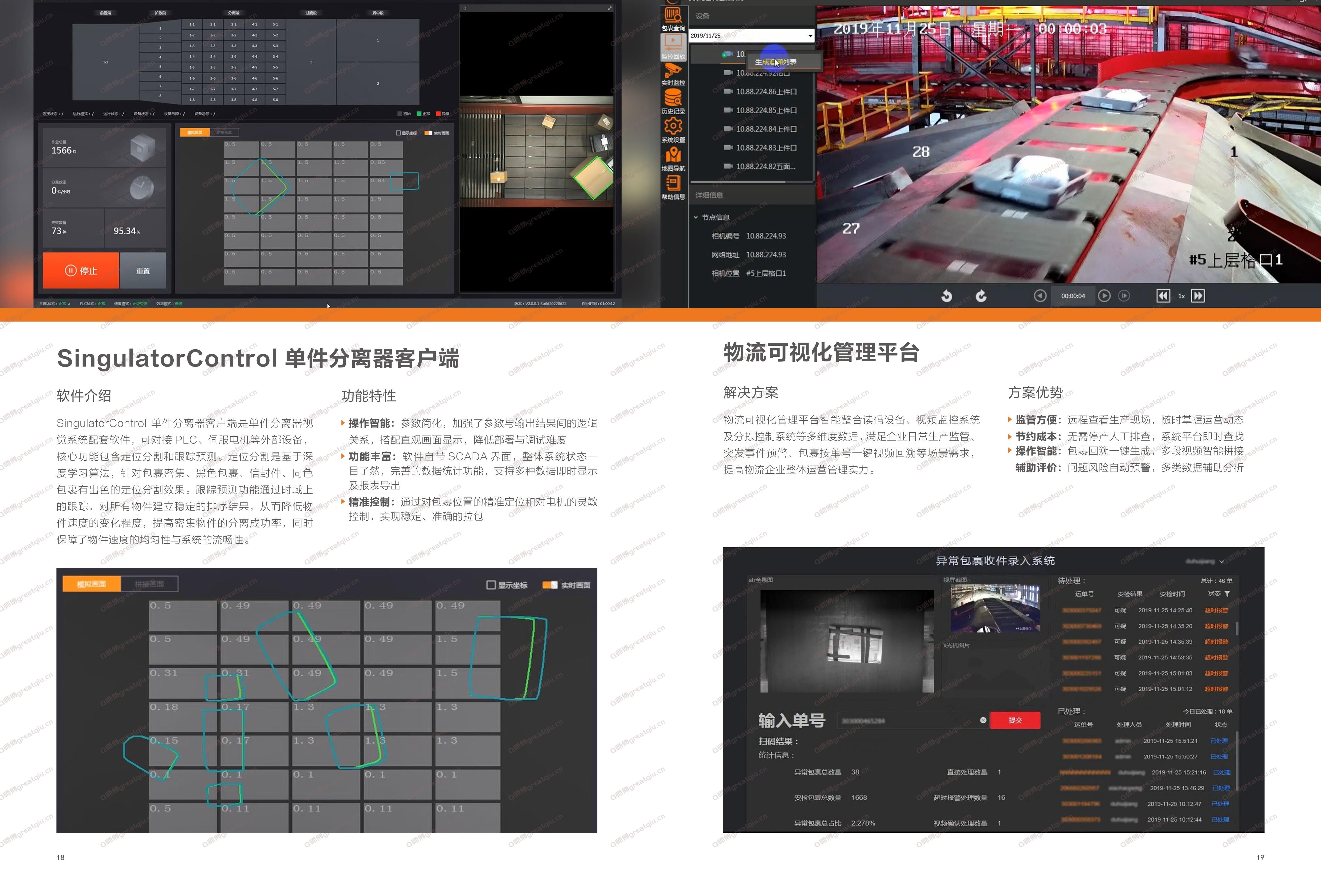
Task: Click the green active camera icon in device list
Action: coord(727,55)
